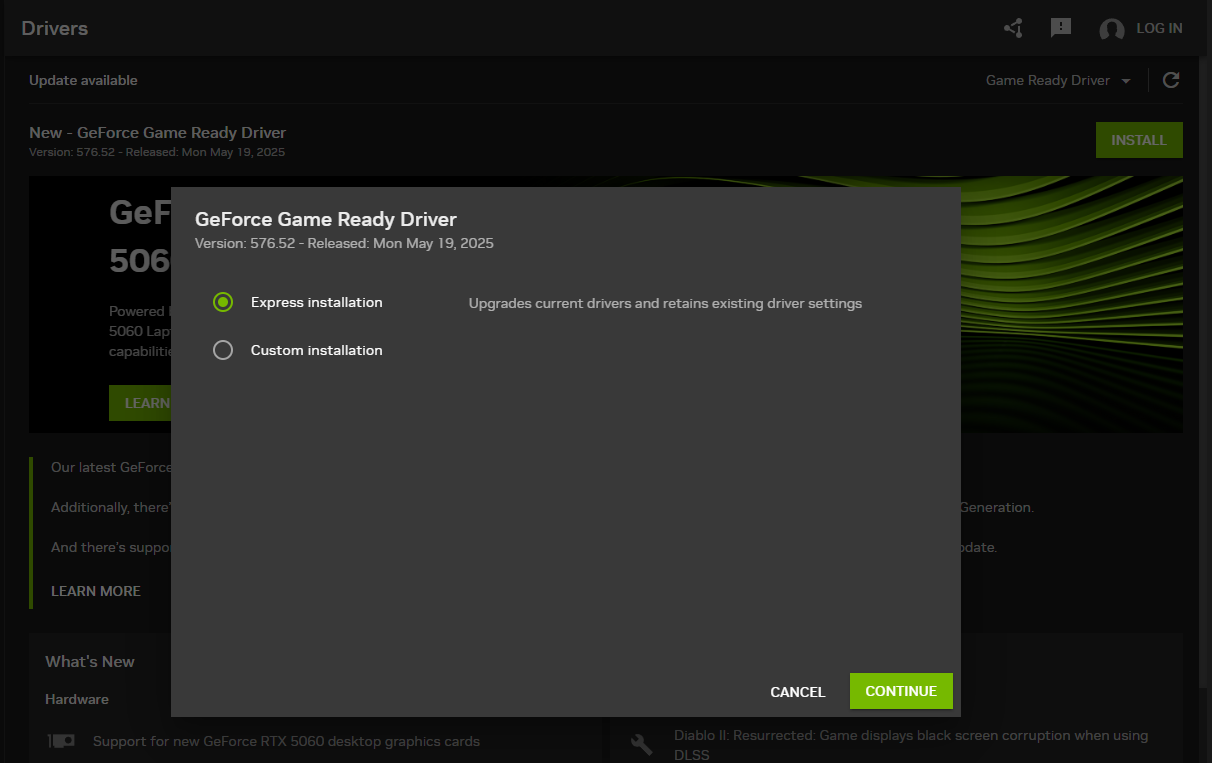Viewport: 1212px width, 763px height.
Task: Click "Support for new GeForce RTX 5060" text
Action: point(286,742)
